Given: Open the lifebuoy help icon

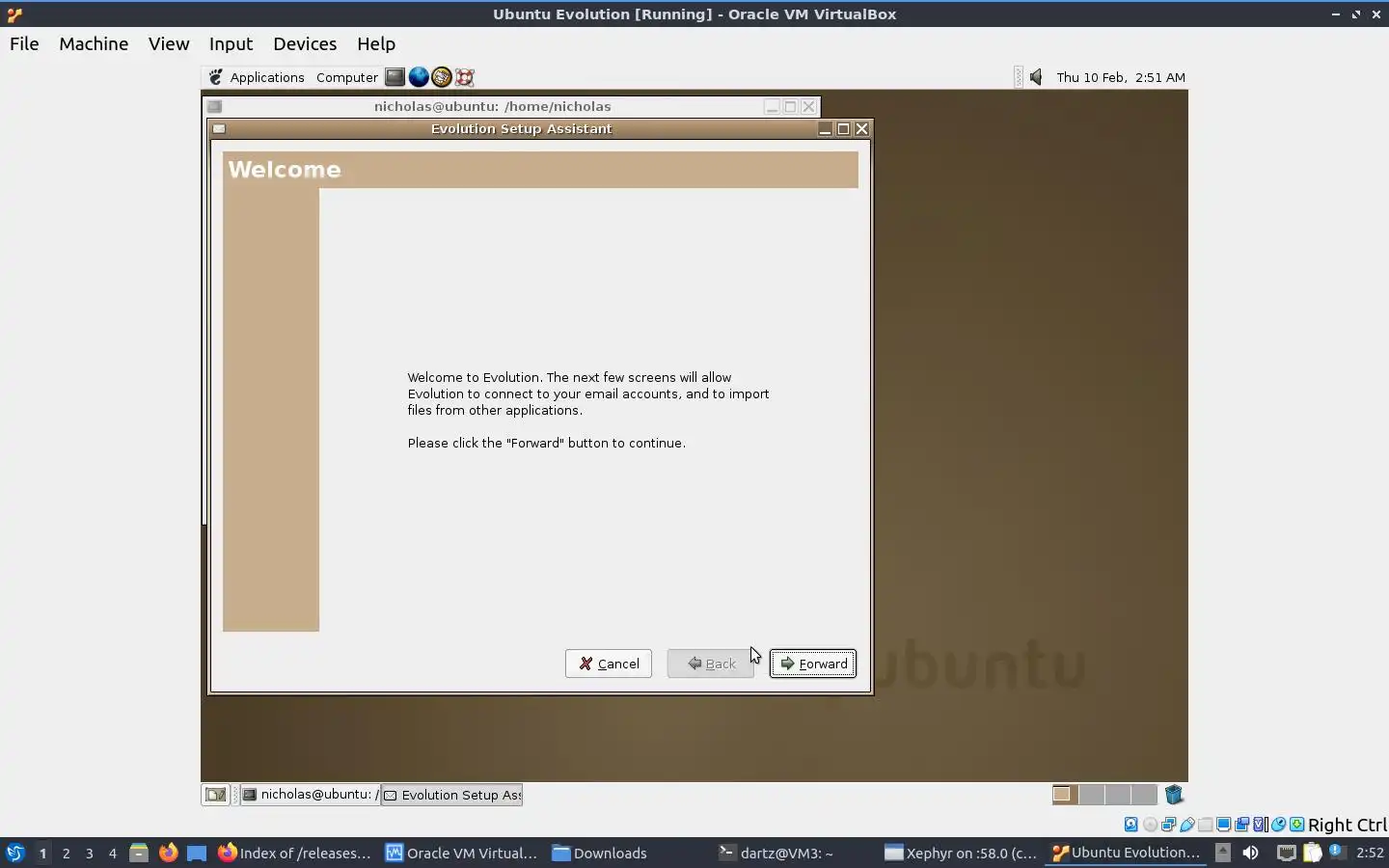Looking at the screenshot, I should [465, 77].
